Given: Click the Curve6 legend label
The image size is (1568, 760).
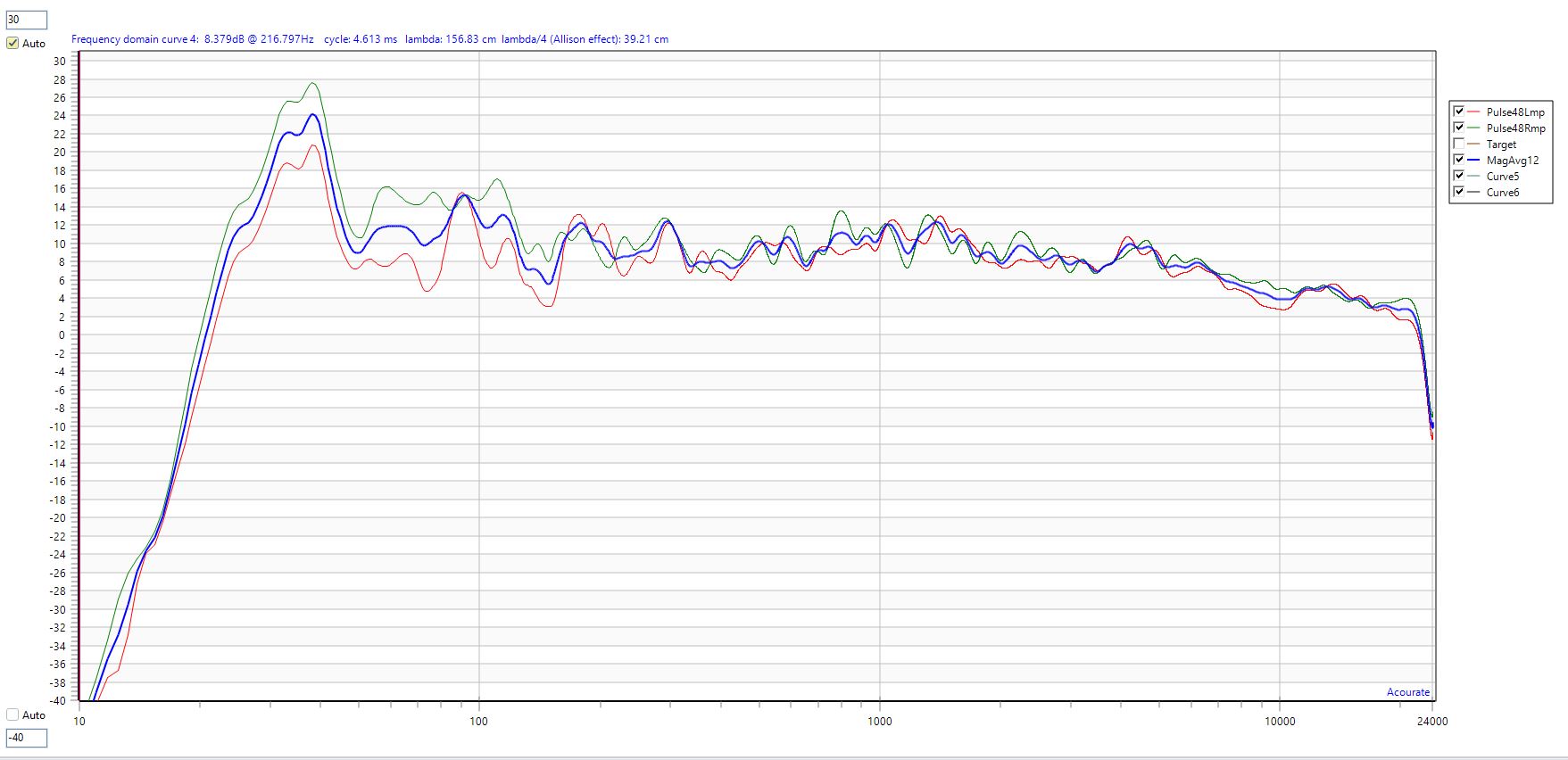Looking at the screenshot, I should [1503, 193].
